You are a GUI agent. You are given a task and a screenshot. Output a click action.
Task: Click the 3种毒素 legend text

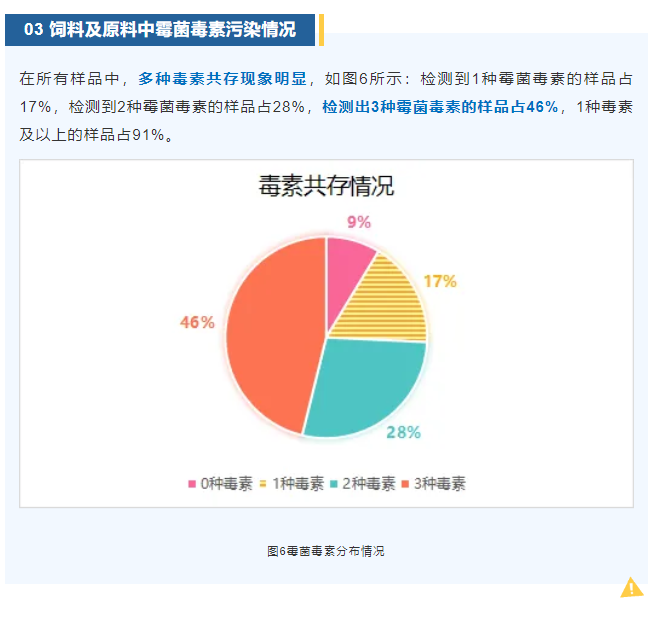click(440, 484)
